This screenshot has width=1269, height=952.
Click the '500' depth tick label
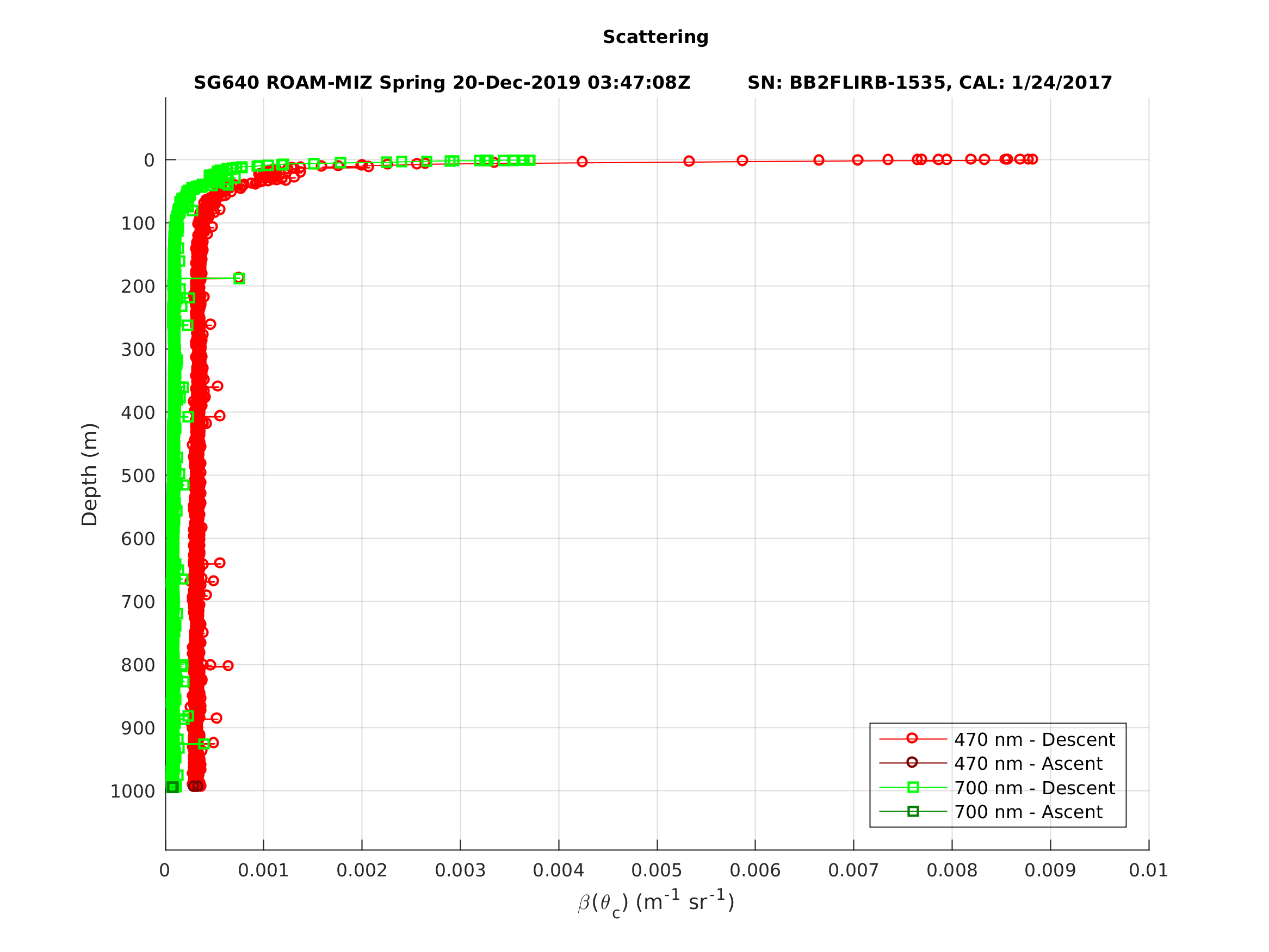pos(138,475)
